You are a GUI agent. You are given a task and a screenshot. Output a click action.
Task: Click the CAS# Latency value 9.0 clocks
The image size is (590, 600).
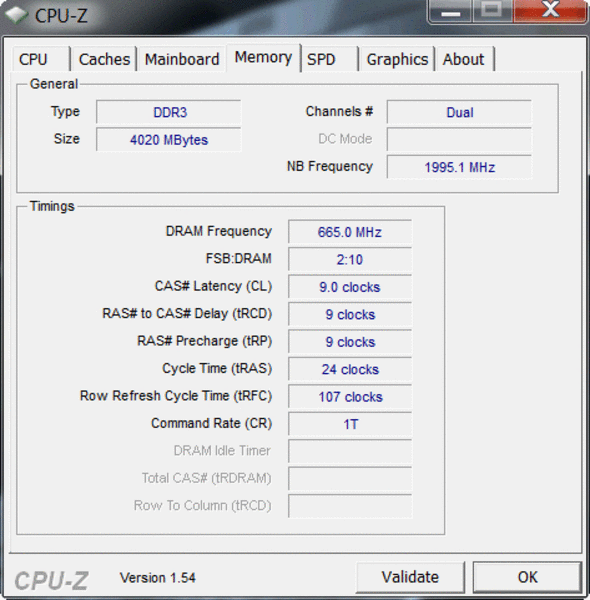coord(350,287)
